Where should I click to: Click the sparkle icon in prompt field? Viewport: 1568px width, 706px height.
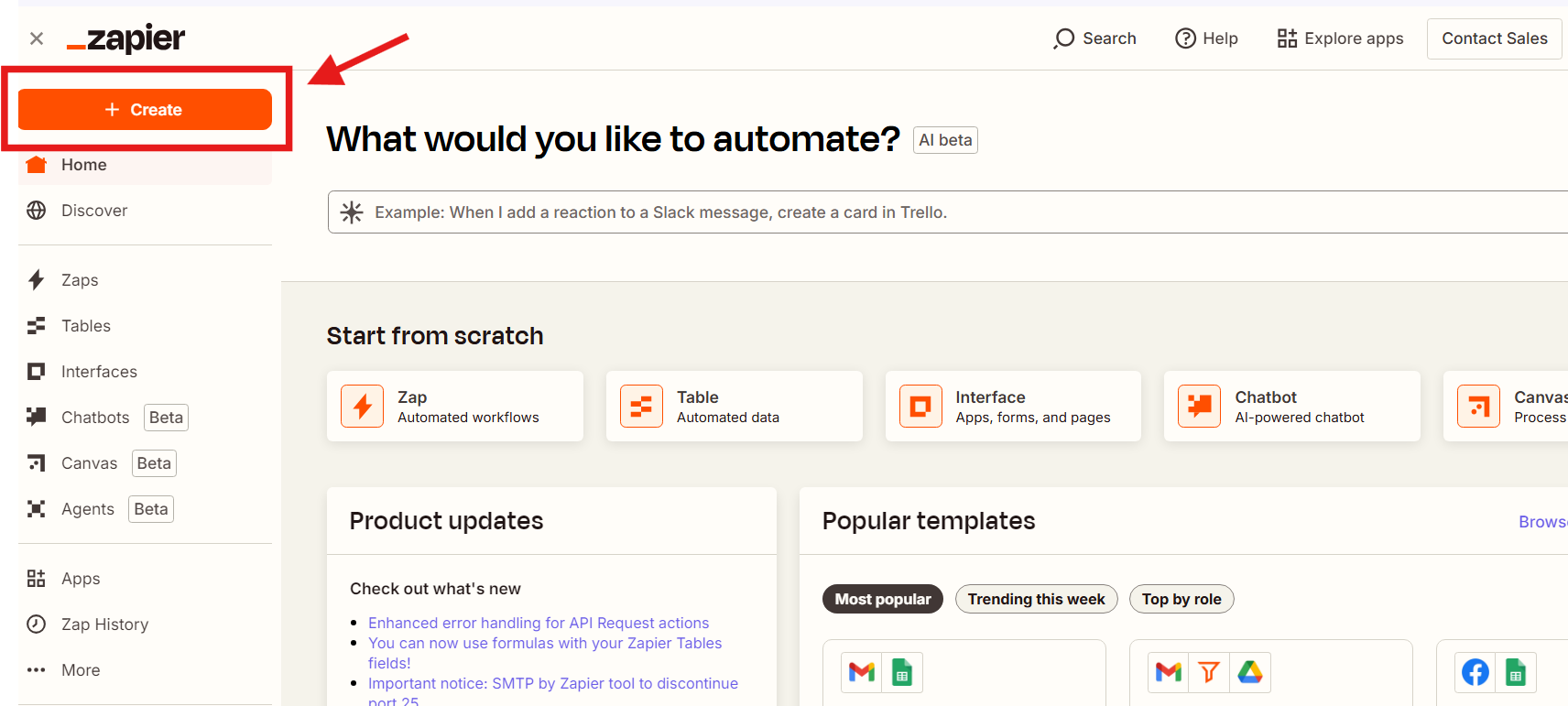click(x=352, y=212)
